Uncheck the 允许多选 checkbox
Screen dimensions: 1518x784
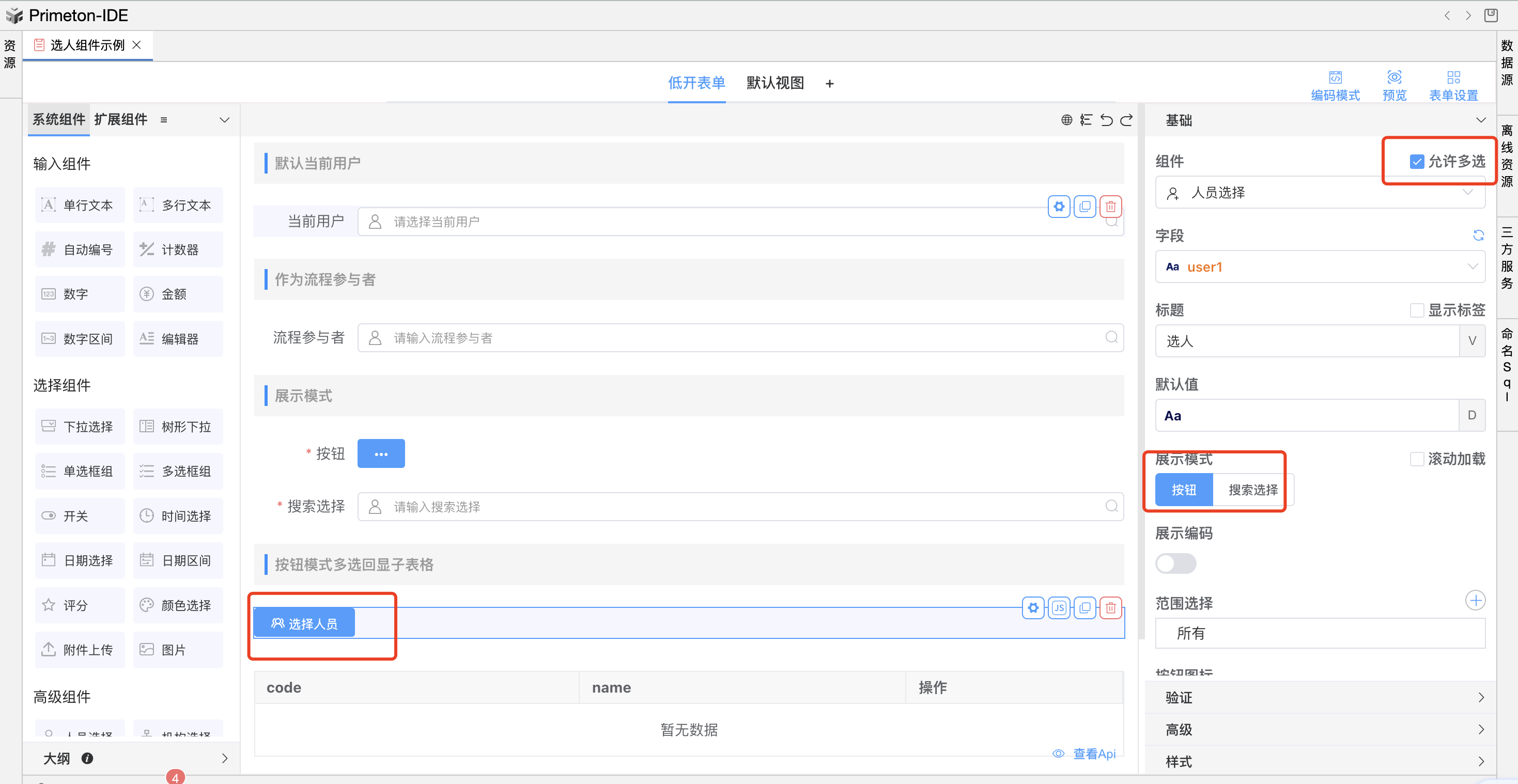[1417, 161]
